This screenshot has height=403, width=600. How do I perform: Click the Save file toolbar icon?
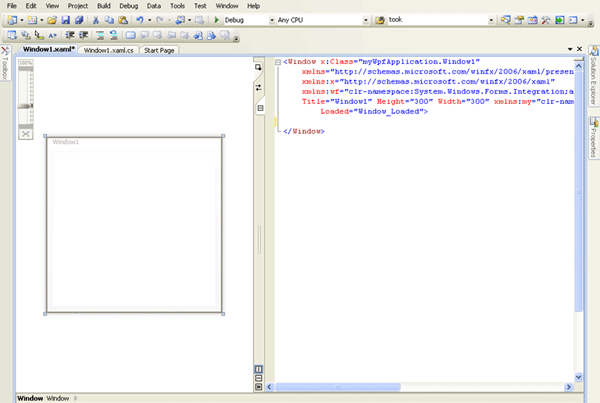click(65, 20)
